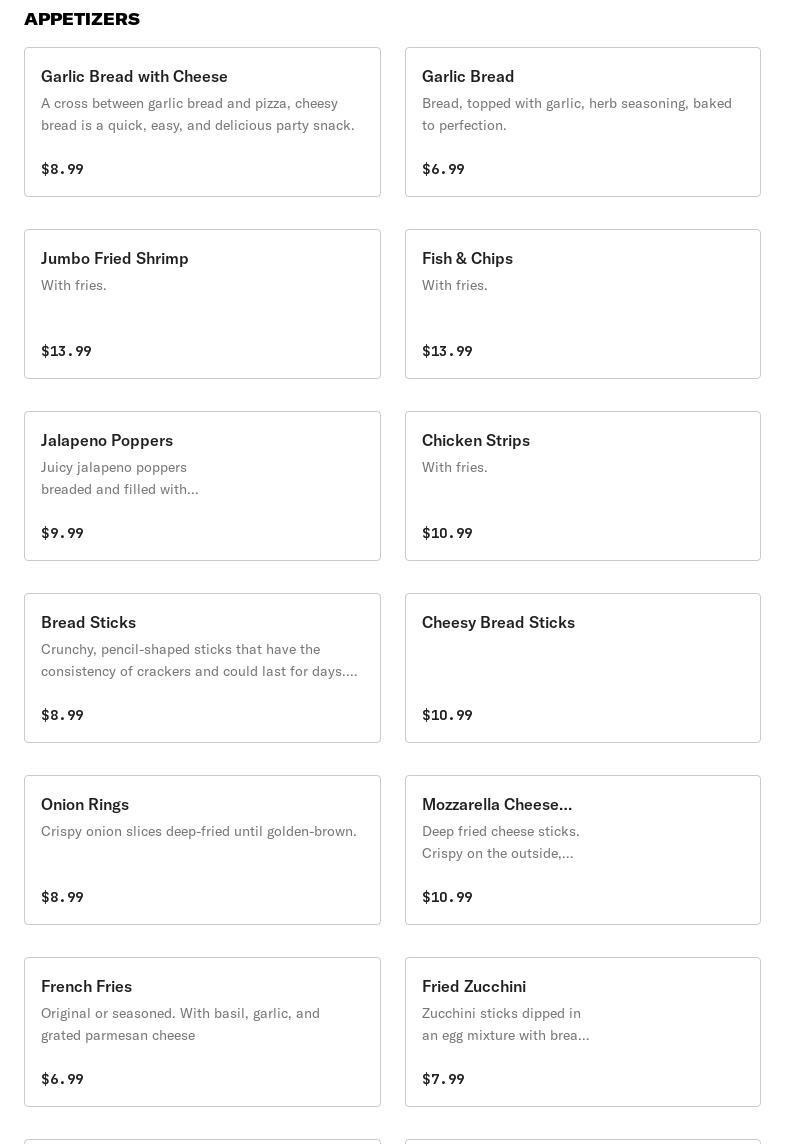Open the Garlic Bread with Cheese item
The height and width of the screenshot is (1144, 785).
pyautogui.click(x=202, y=122)
